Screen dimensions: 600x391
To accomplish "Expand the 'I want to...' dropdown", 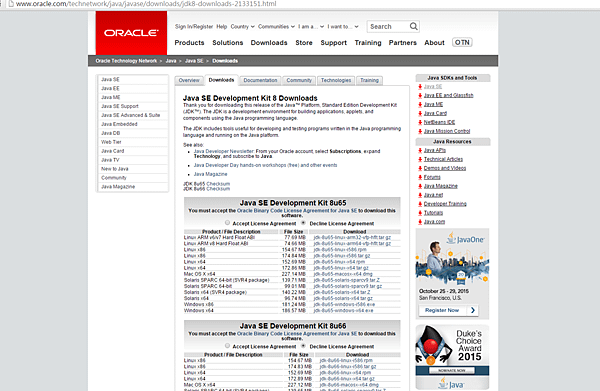I will click(342, 27).
